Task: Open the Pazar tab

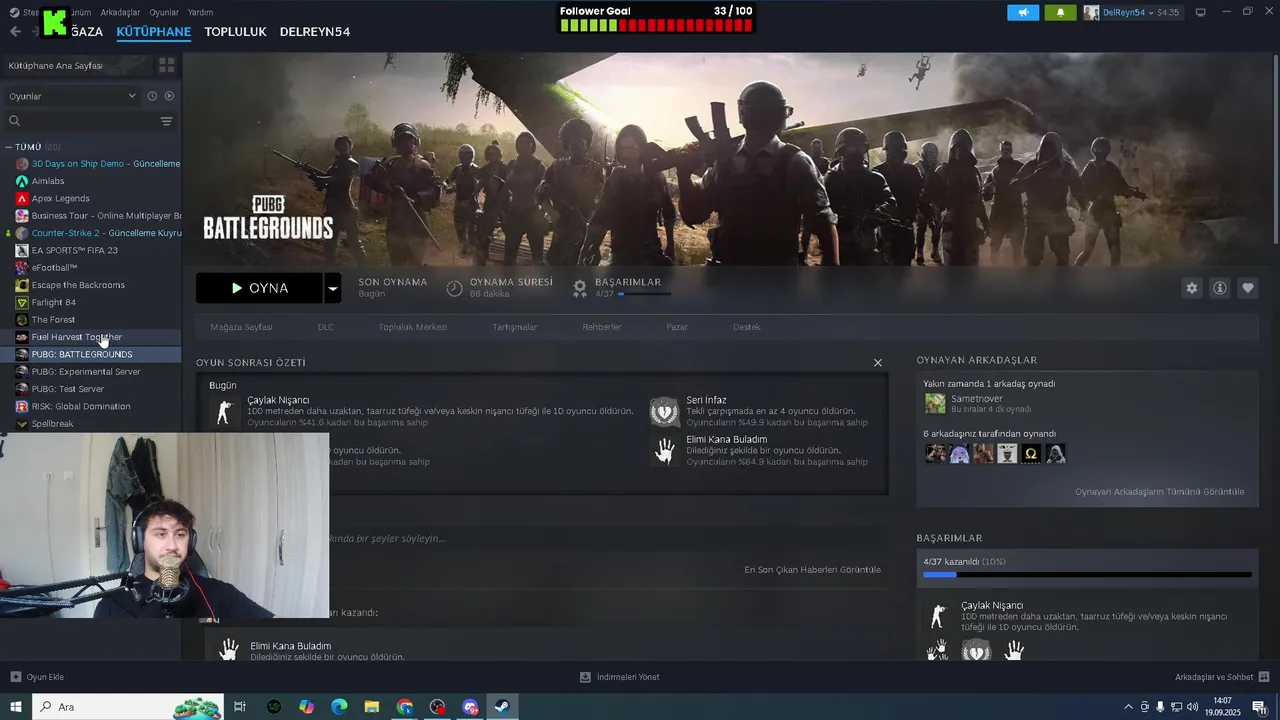Action: point(677,327)
